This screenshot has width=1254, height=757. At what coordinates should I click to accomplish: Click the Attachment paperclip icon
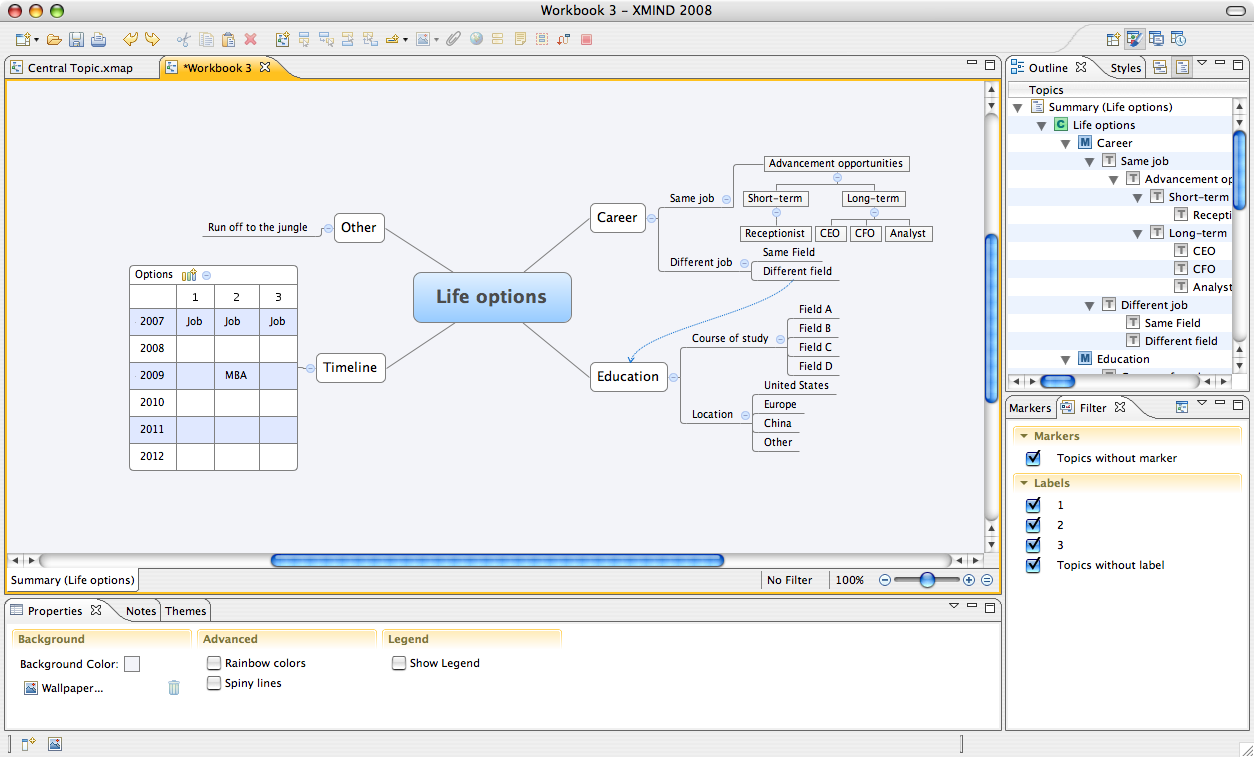click(453, 40)
